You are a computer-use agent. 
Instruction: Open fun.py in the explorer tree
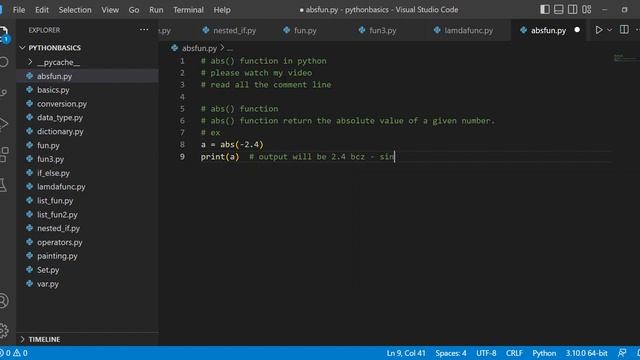(x=48, y=145)
